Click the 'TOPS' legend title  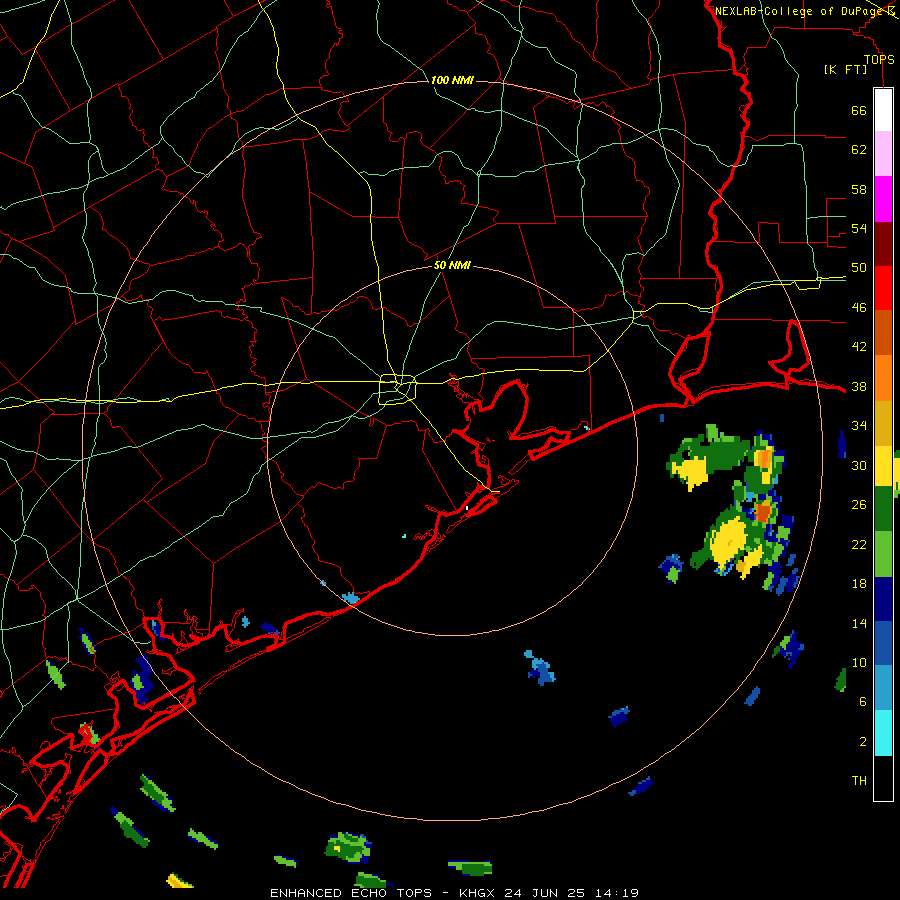879,60
